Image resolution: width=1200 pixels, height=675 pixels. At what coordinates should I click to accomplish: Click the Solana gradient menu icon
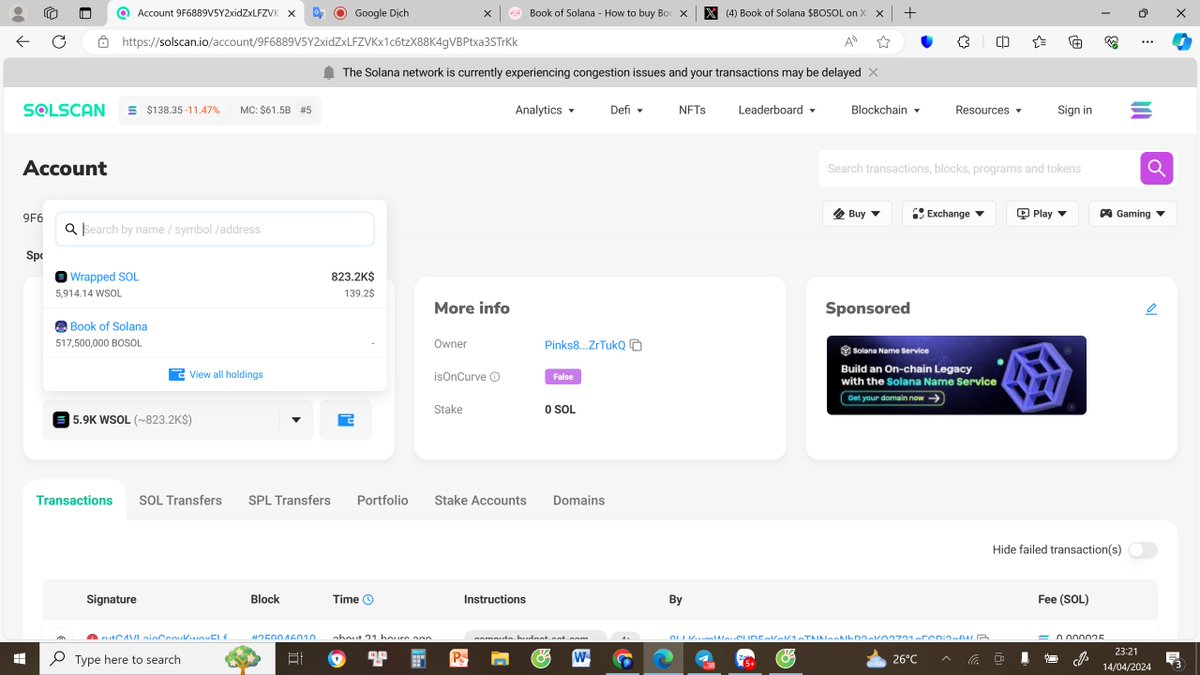[x=1141, y=110]
